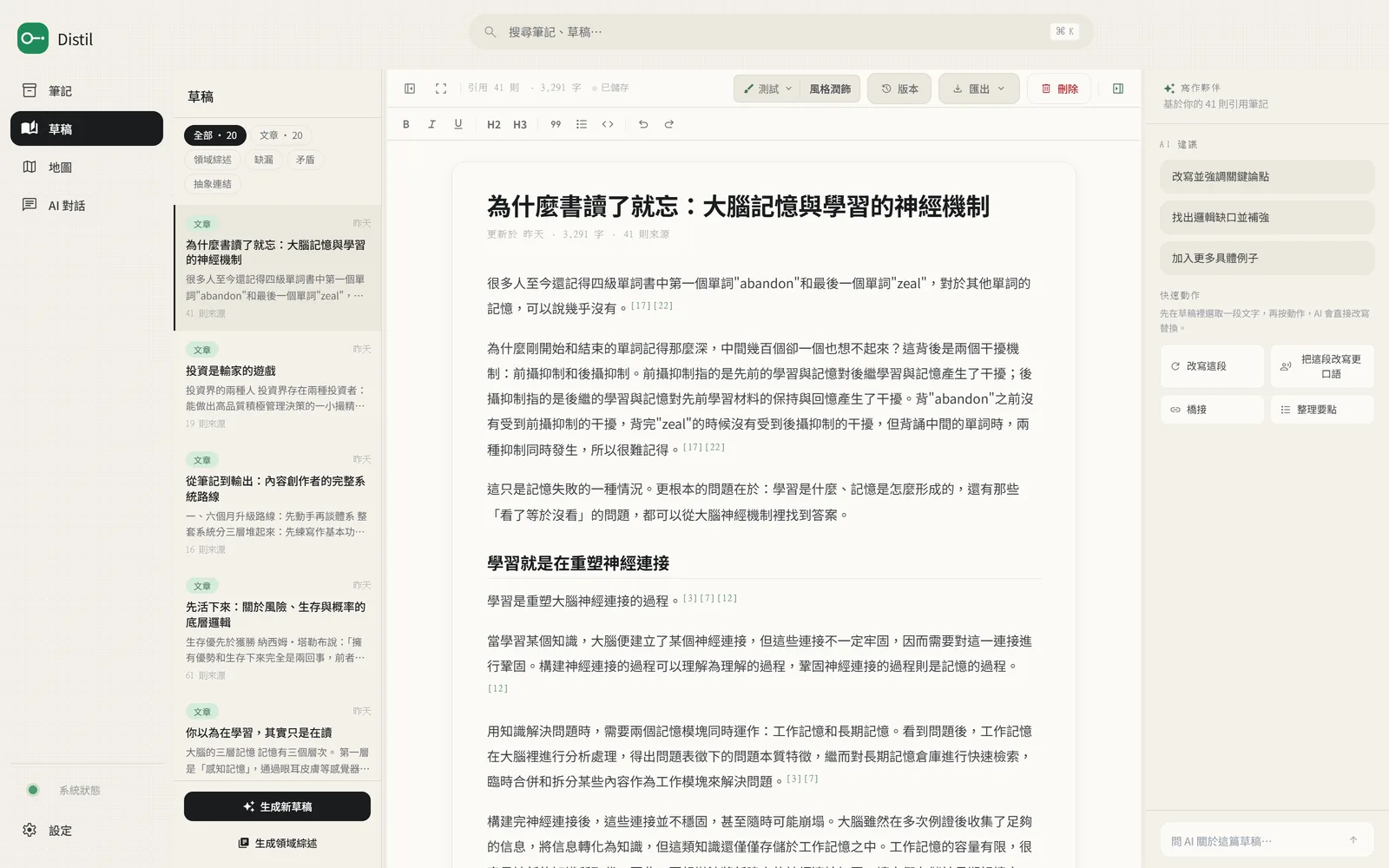Click citation [22] in first paragraph

[663, 306]
